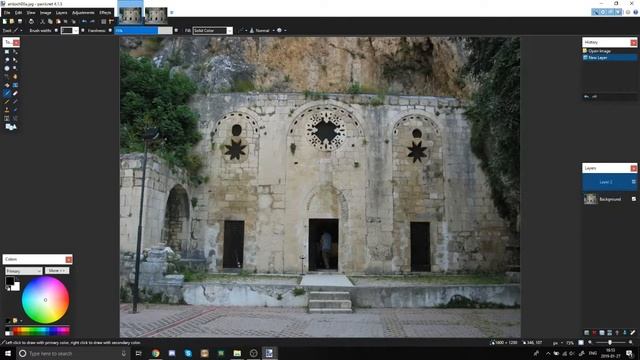Image resolution: width=640 pixels, height=360 pixels.
Task: Click the Cut scissors icon
Action: 42,21
